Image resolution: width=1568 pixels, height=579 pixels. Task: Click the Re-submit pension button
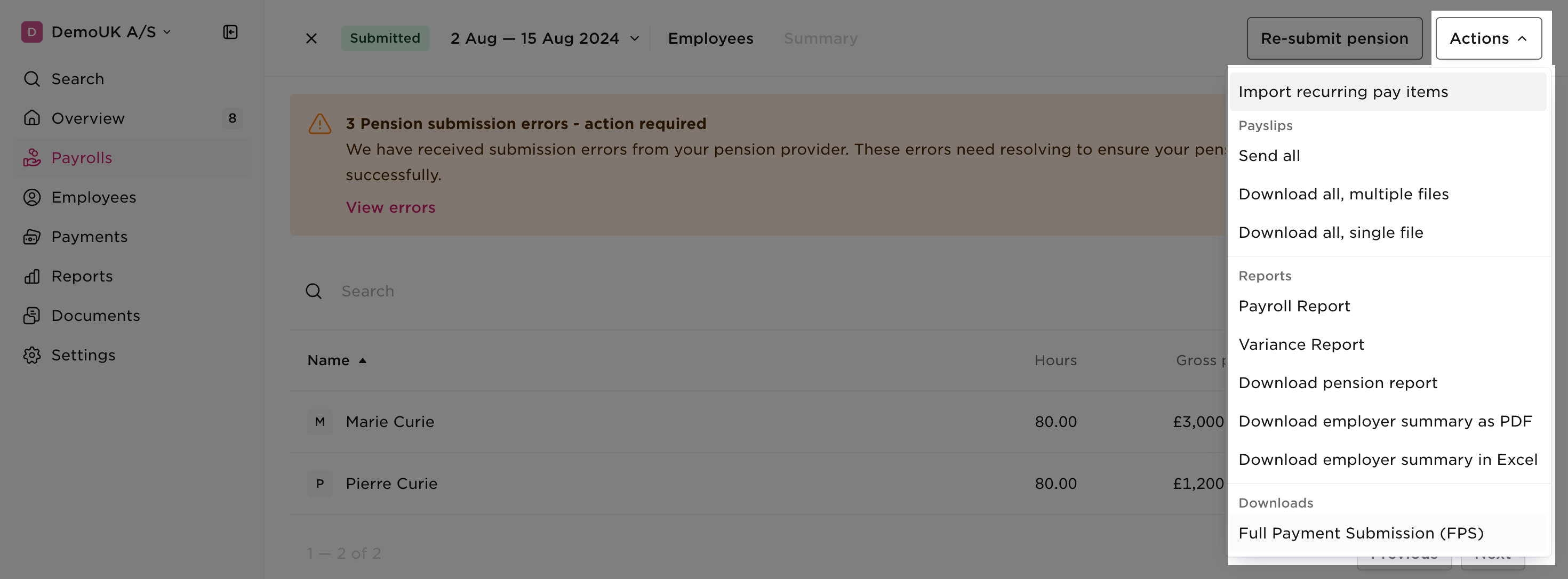pos(1334,38)
